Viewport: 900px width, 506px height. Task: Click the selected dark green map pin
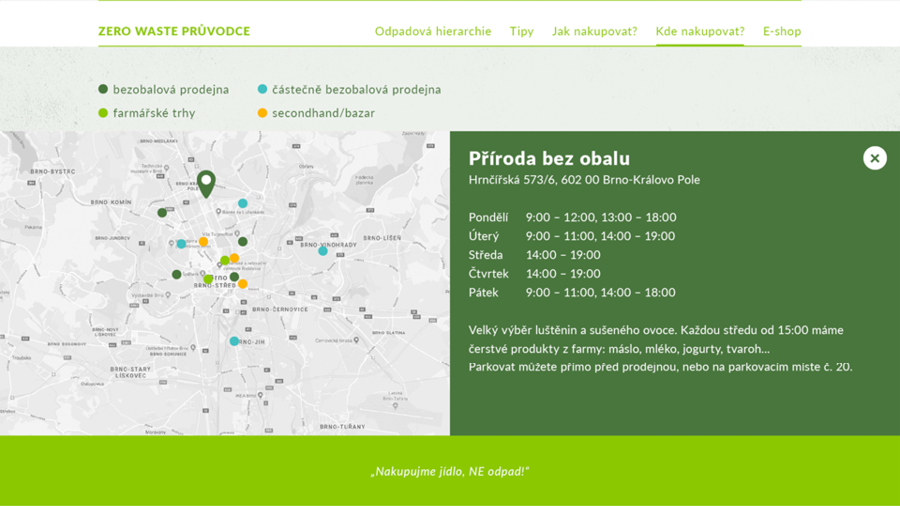pos(206,183)
